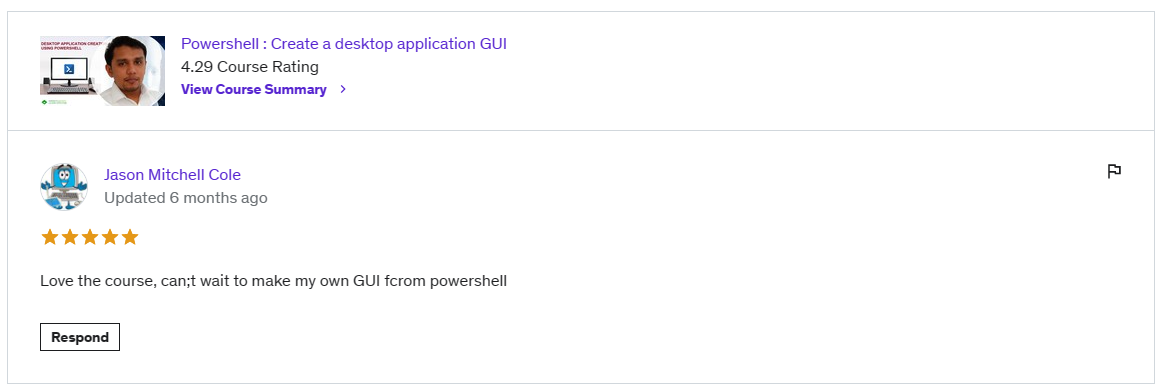Open the Powershell desktop application GUI course title
1165x392 pixels.
pos(344,43)
